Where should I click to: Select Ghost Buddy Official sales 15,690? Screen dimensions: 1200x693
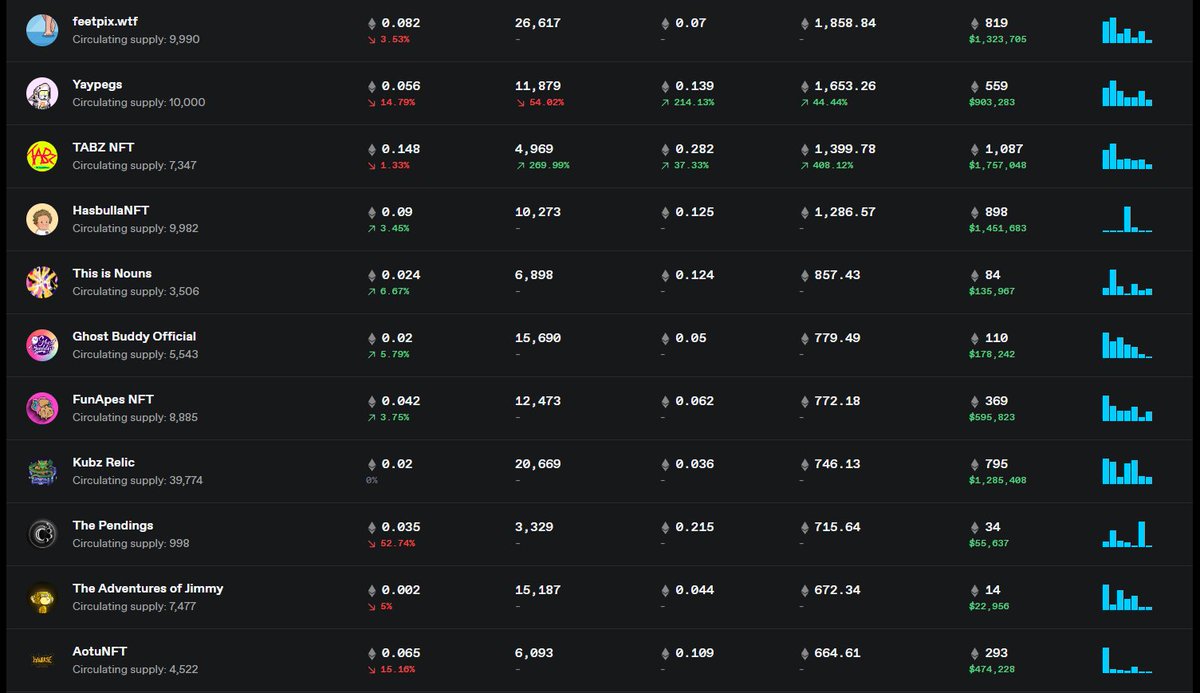click(x=539, y=338)
